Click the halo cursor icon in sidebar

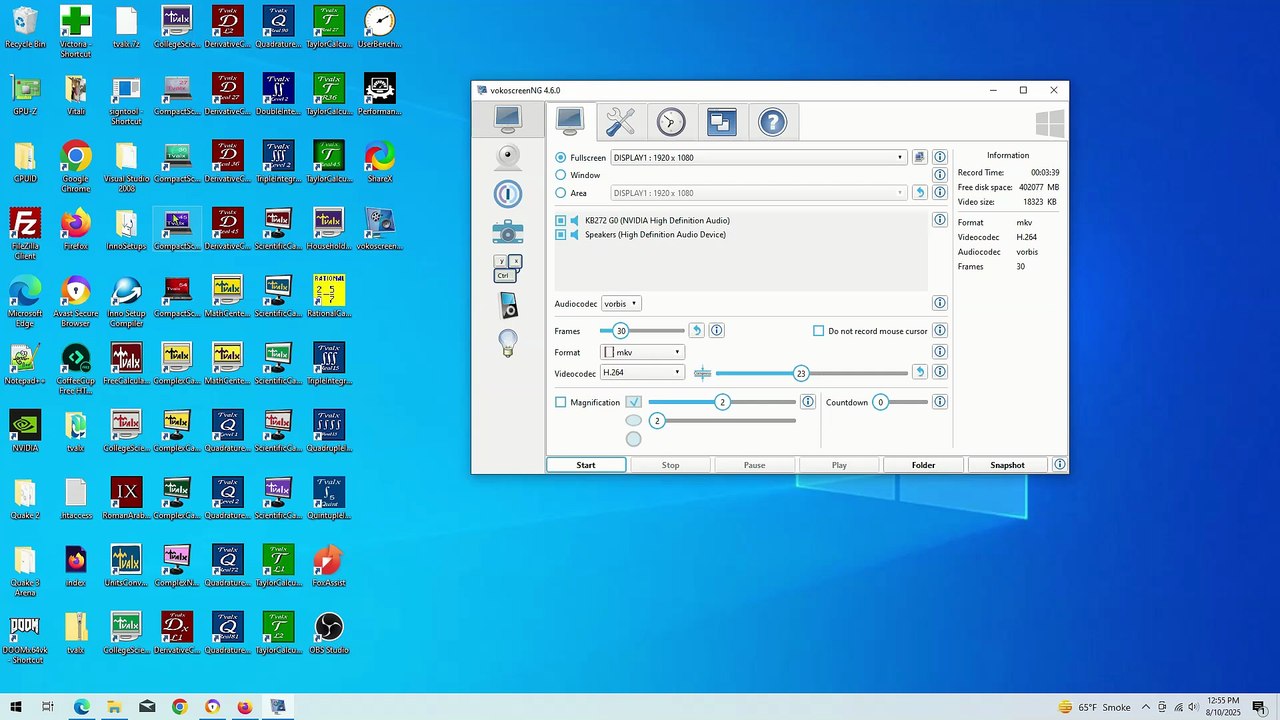point(508,194)
